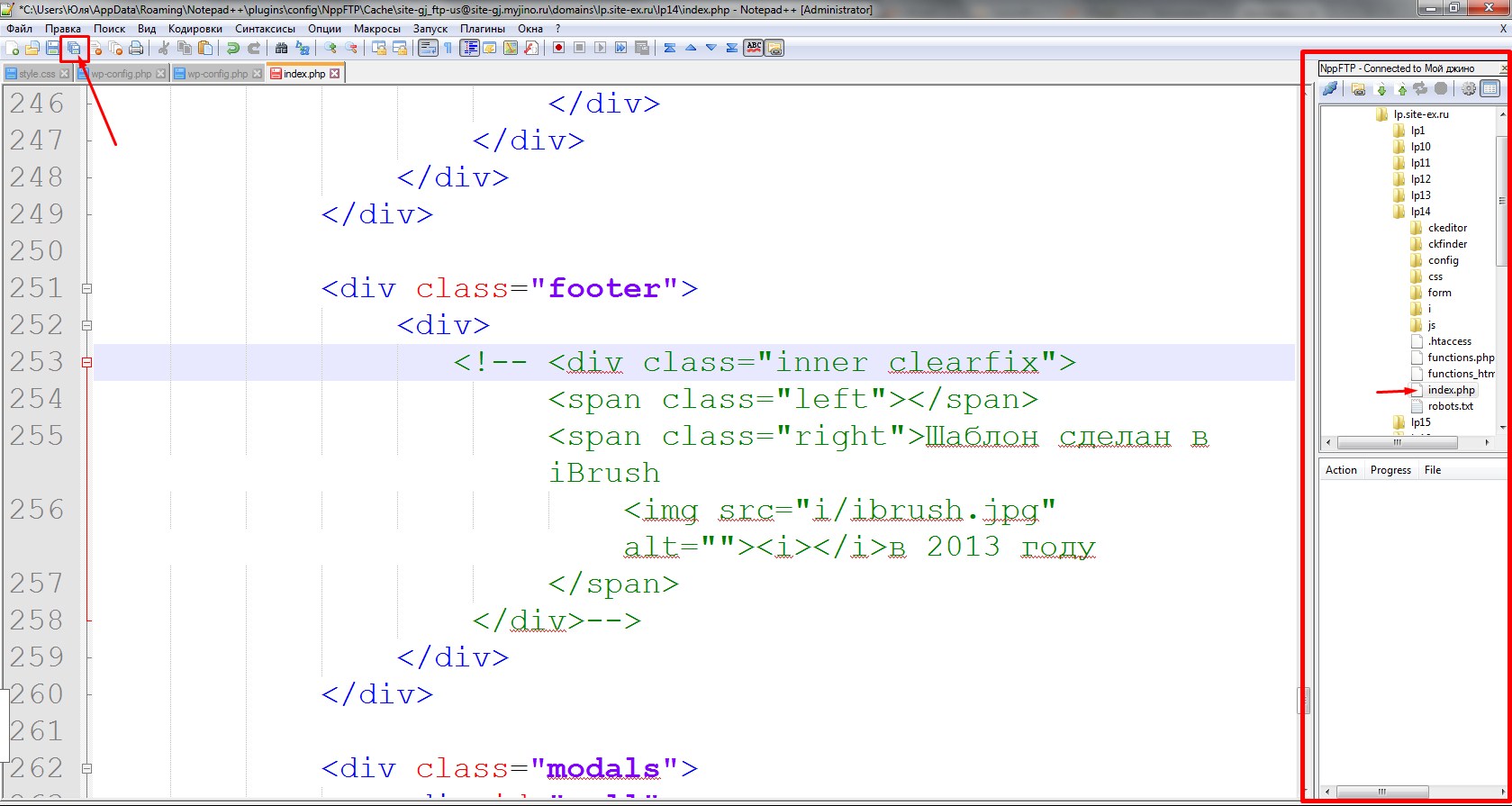
Task: Click the Open file toolbar icon
Action: pos(32,48)
